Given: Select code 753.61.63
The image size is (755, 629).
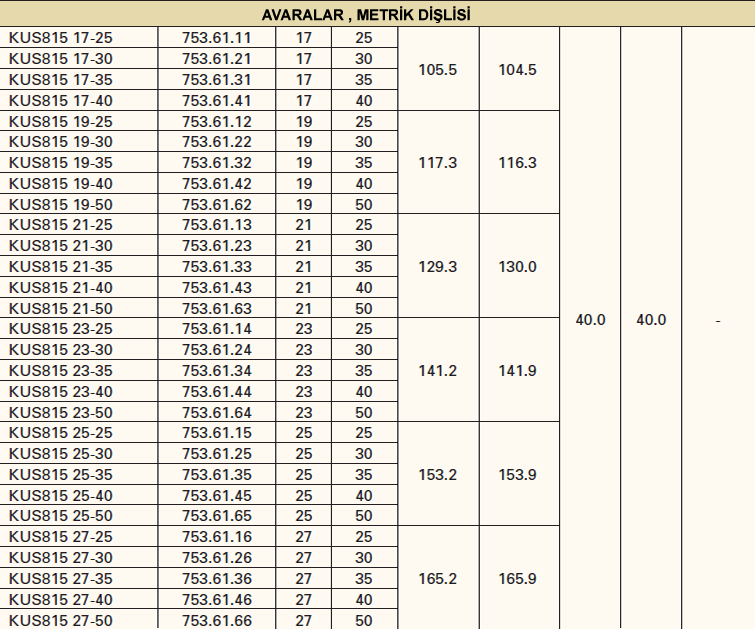Looking at the screenshot, I should [217, 309].
